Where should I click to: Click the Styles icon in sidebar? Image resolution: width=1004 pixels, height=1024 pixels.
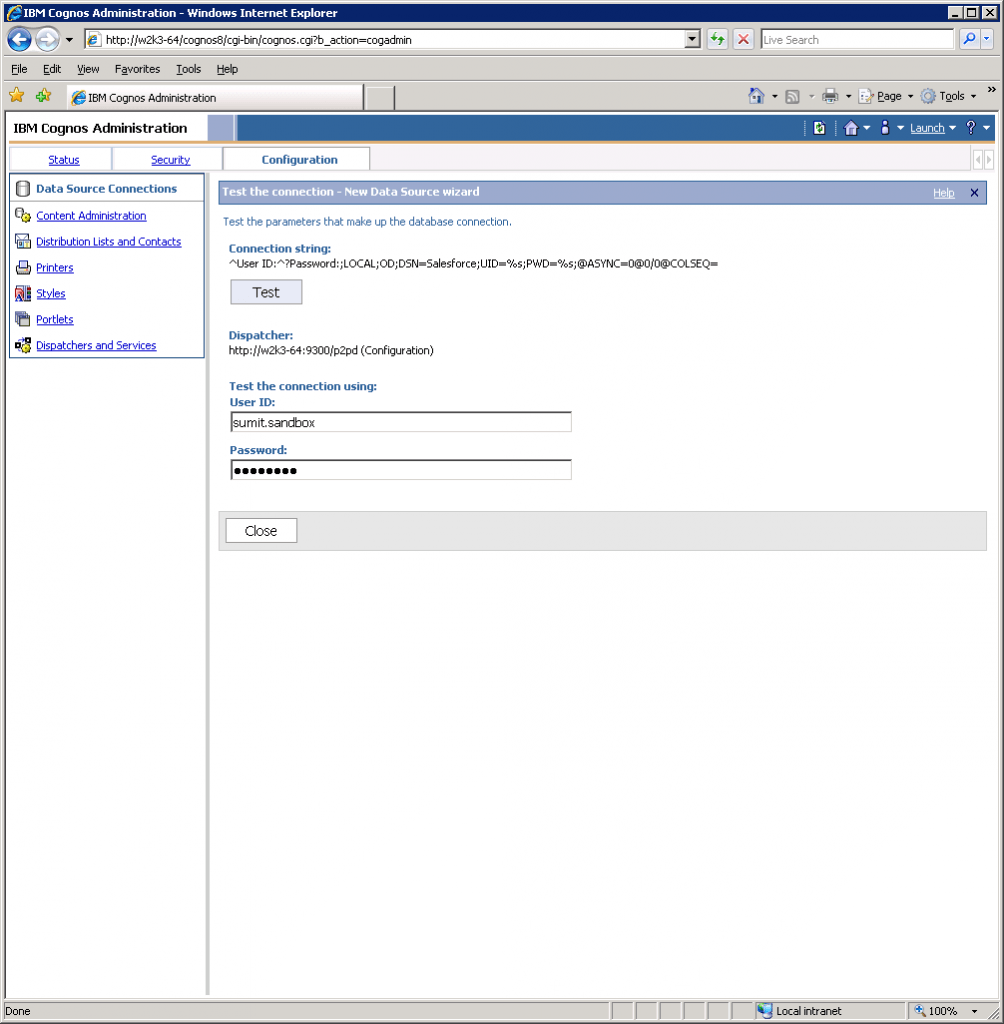click(23, 294)
